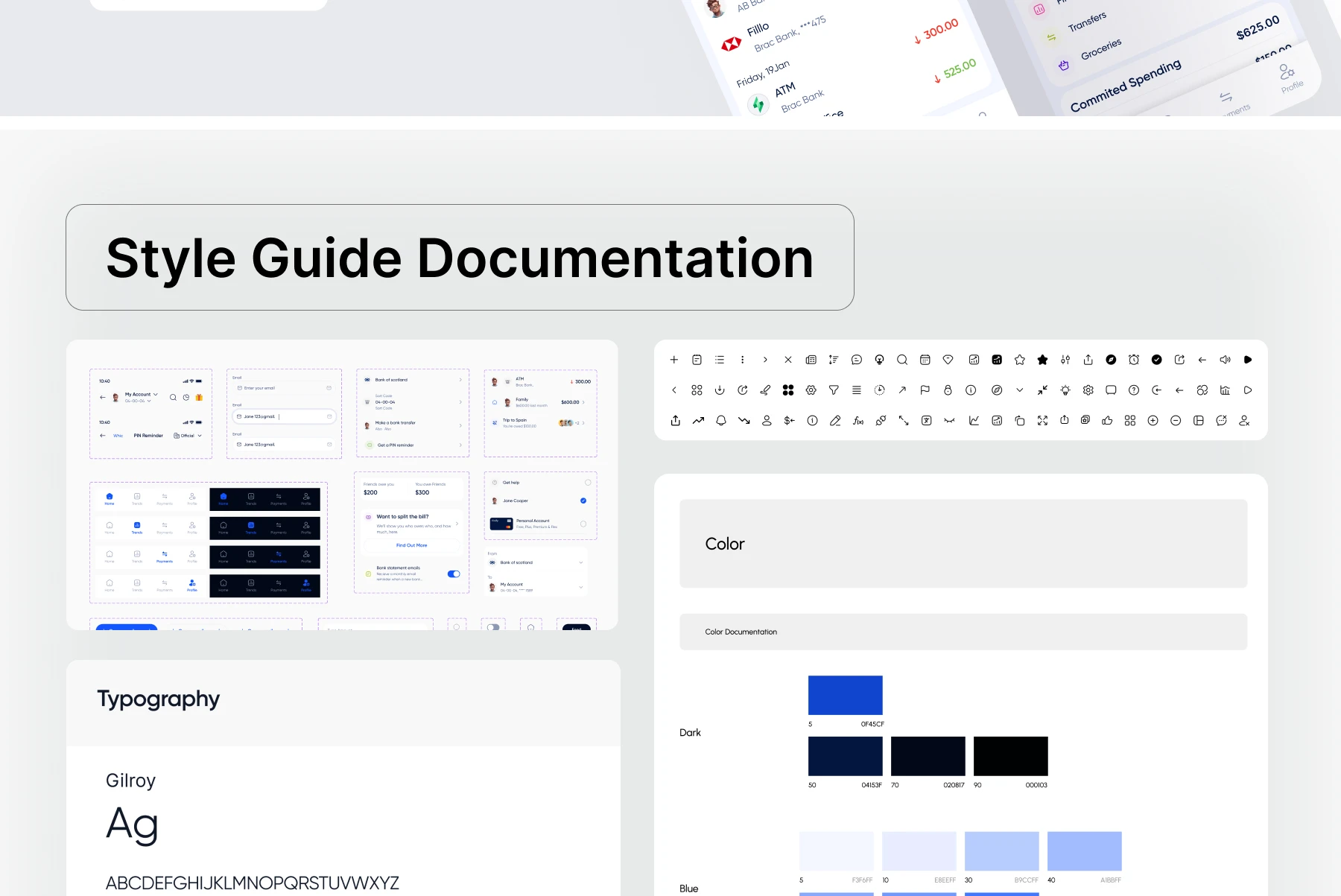Select the Get help radio button

(588, 483)
